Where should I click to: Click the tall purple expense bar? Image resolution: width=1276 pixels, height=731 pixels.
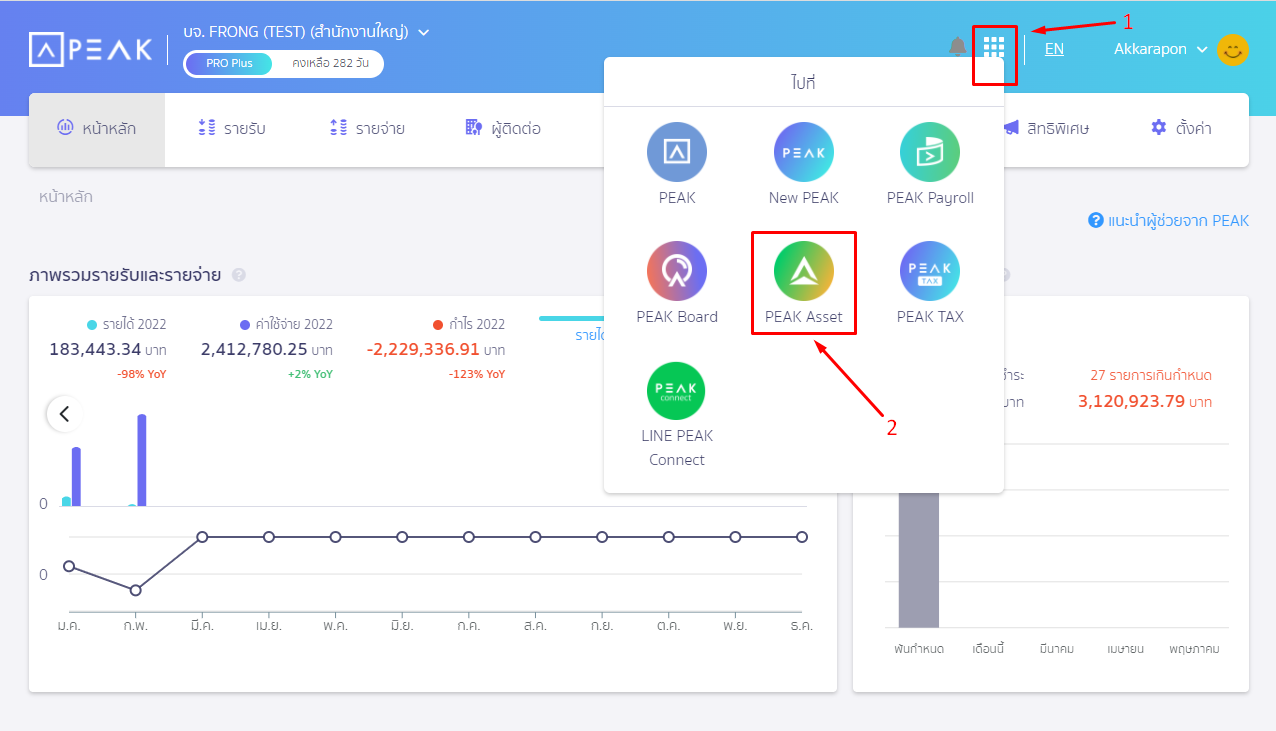(x=142, y=460)
